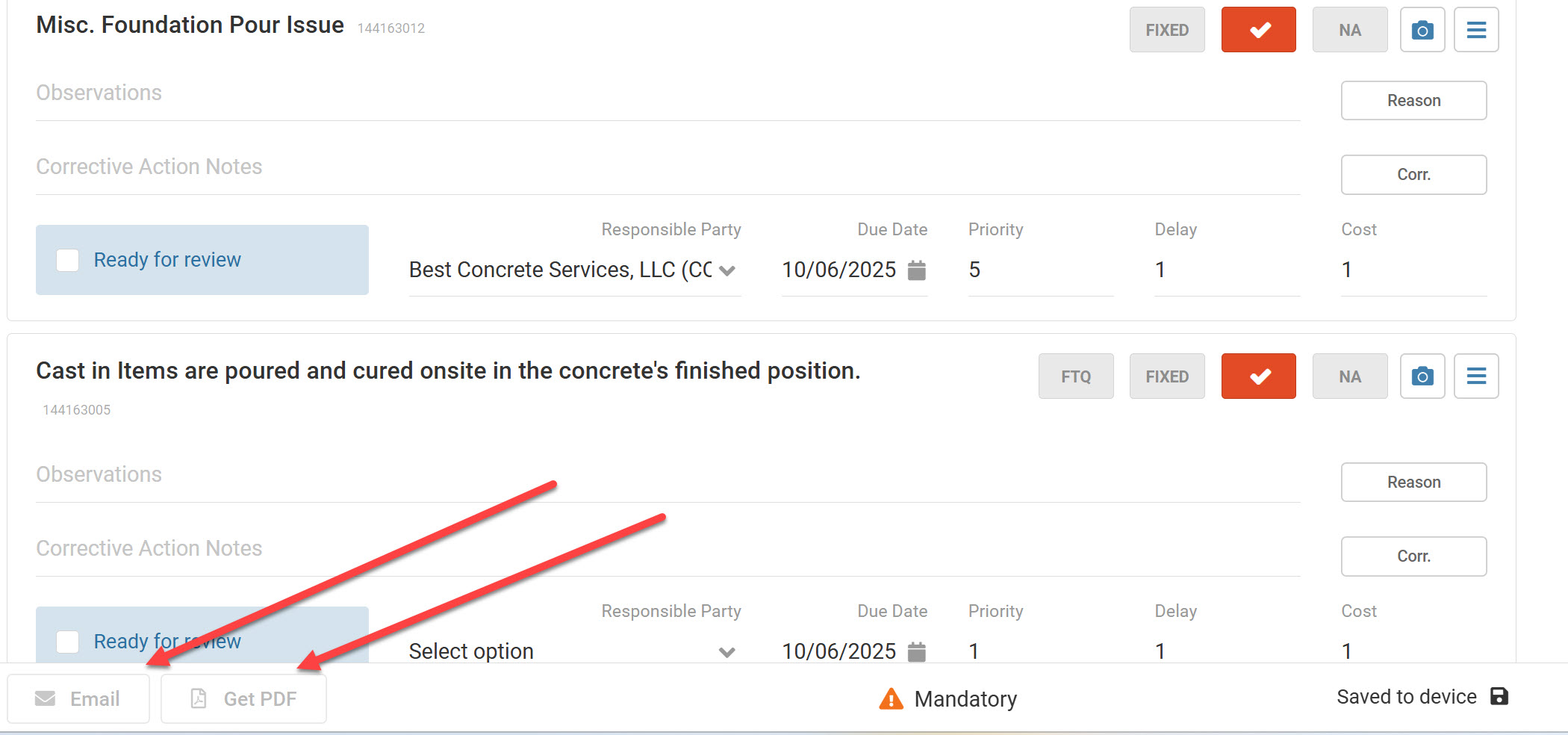The image size is (1568, 735).
Task: Open calendar picker for second Due Date
Action: [x=917, y=651]
